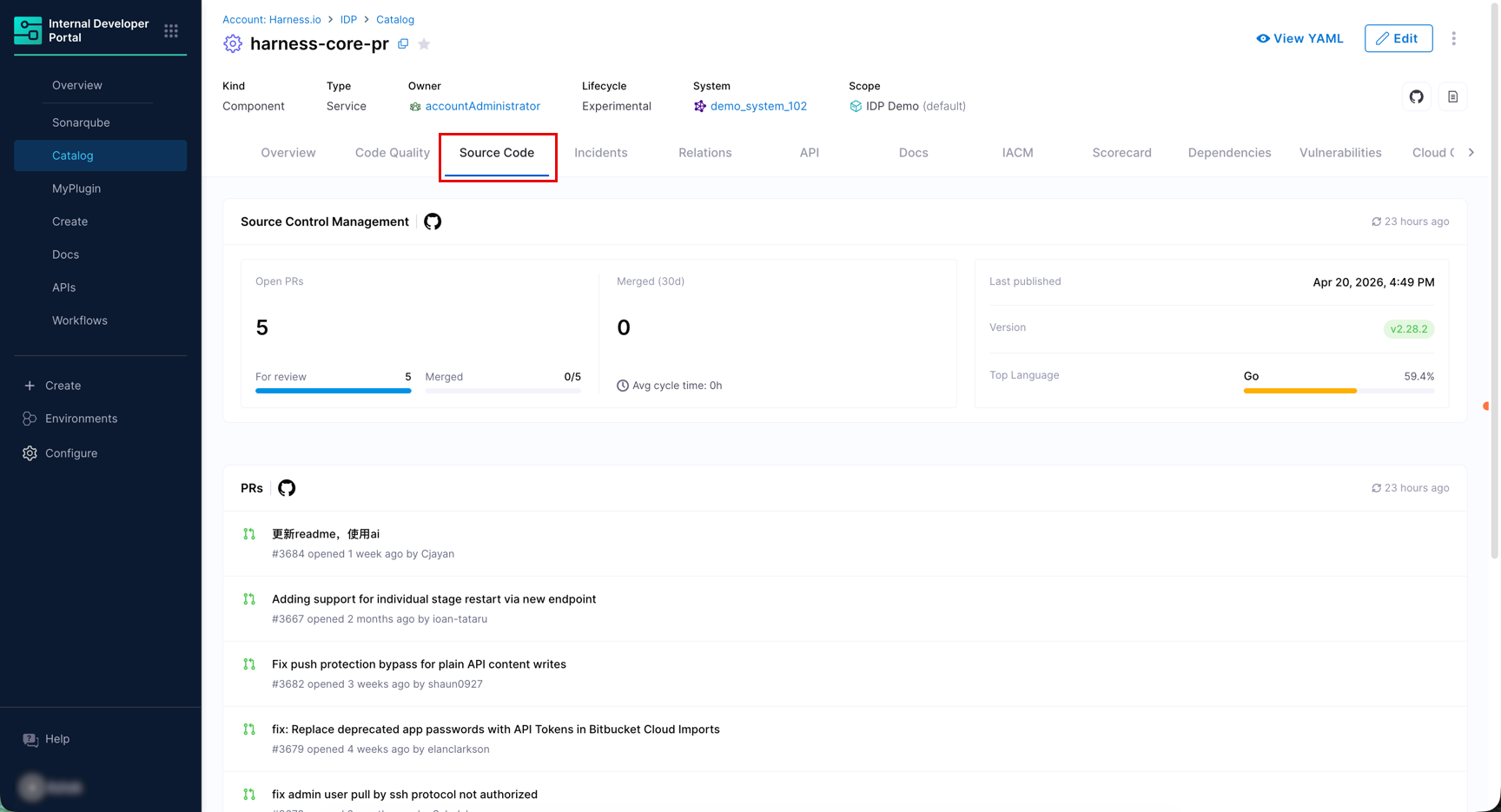Open the accountAdministrator owner link
The image size is (1501, 812).
483,106
